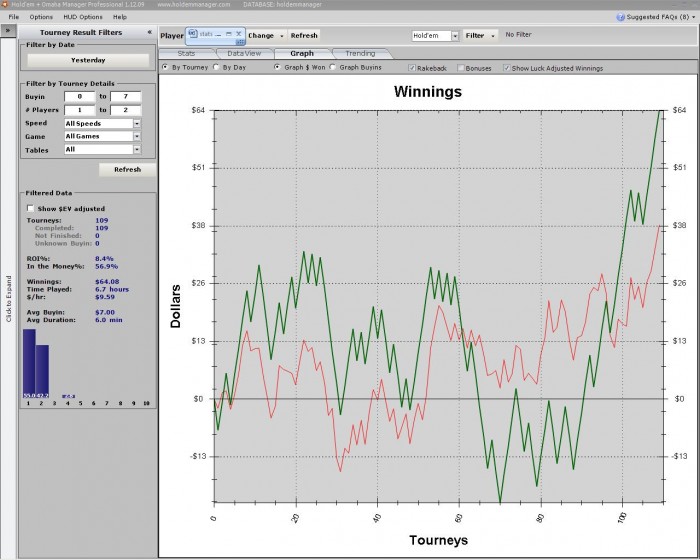This screenshot has width=700, height=560.
Task: Open the Speed dropdown set to All Speeds
Action: (x=137, y=123)
